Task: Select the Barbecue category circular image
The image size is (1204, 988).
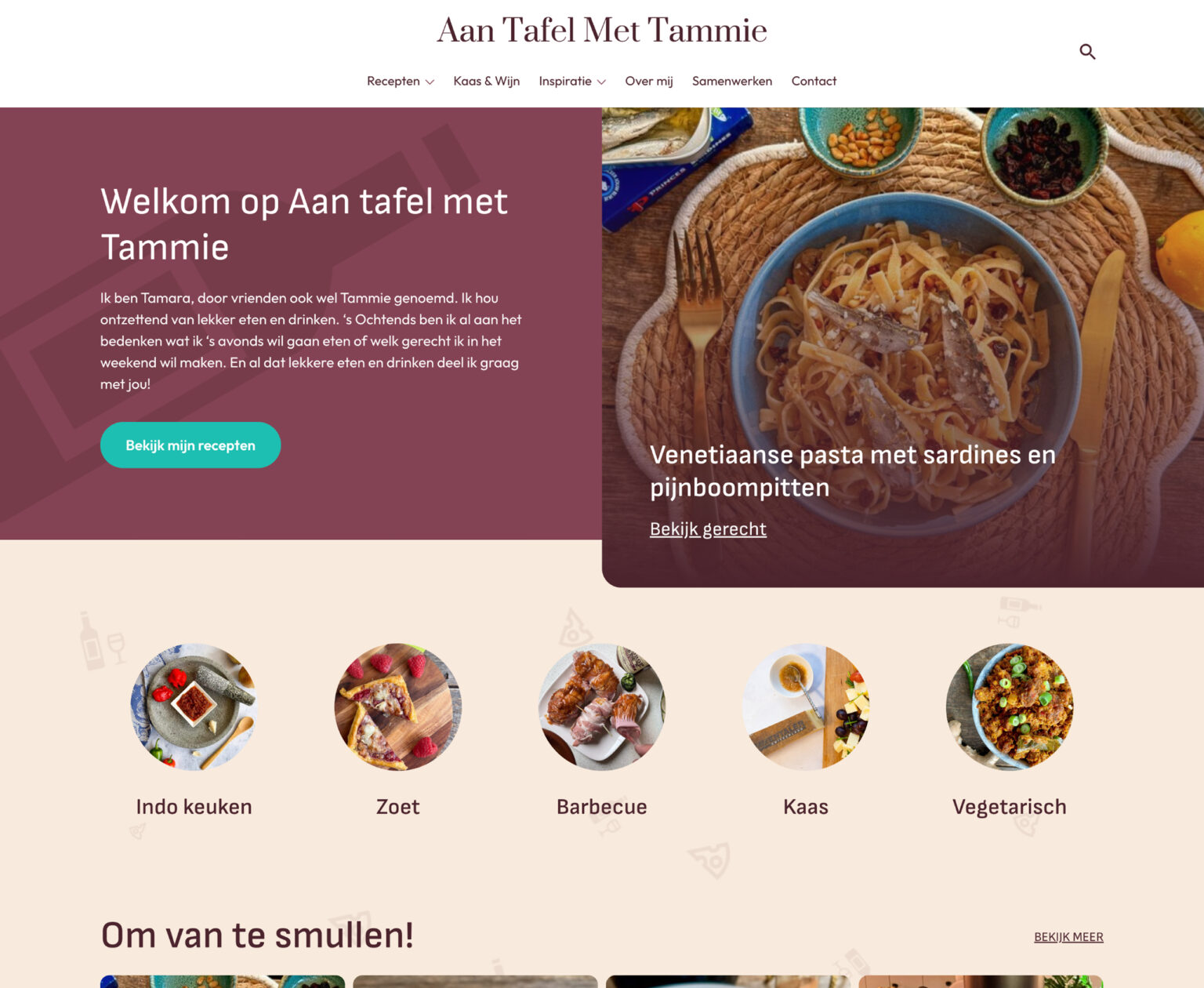Action: click(x=601, y=706)
